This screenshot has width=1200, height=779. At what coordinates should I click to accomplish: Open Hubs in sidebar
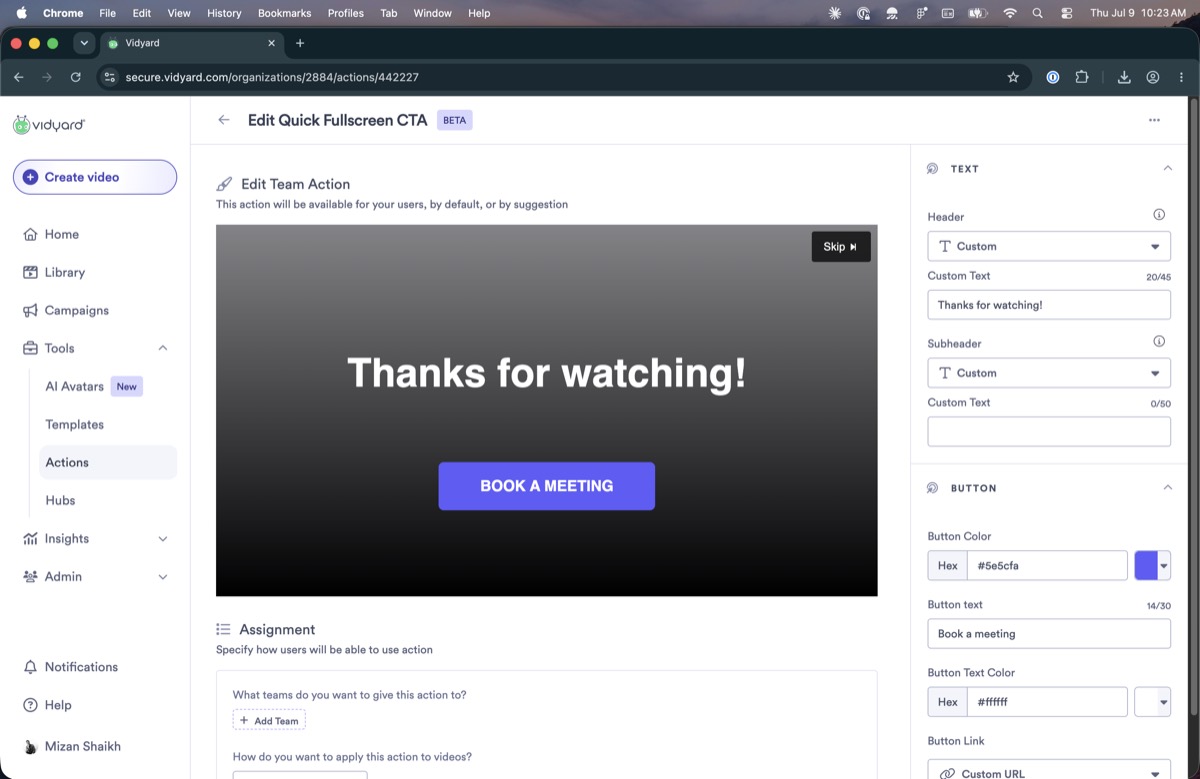(60, 500)
